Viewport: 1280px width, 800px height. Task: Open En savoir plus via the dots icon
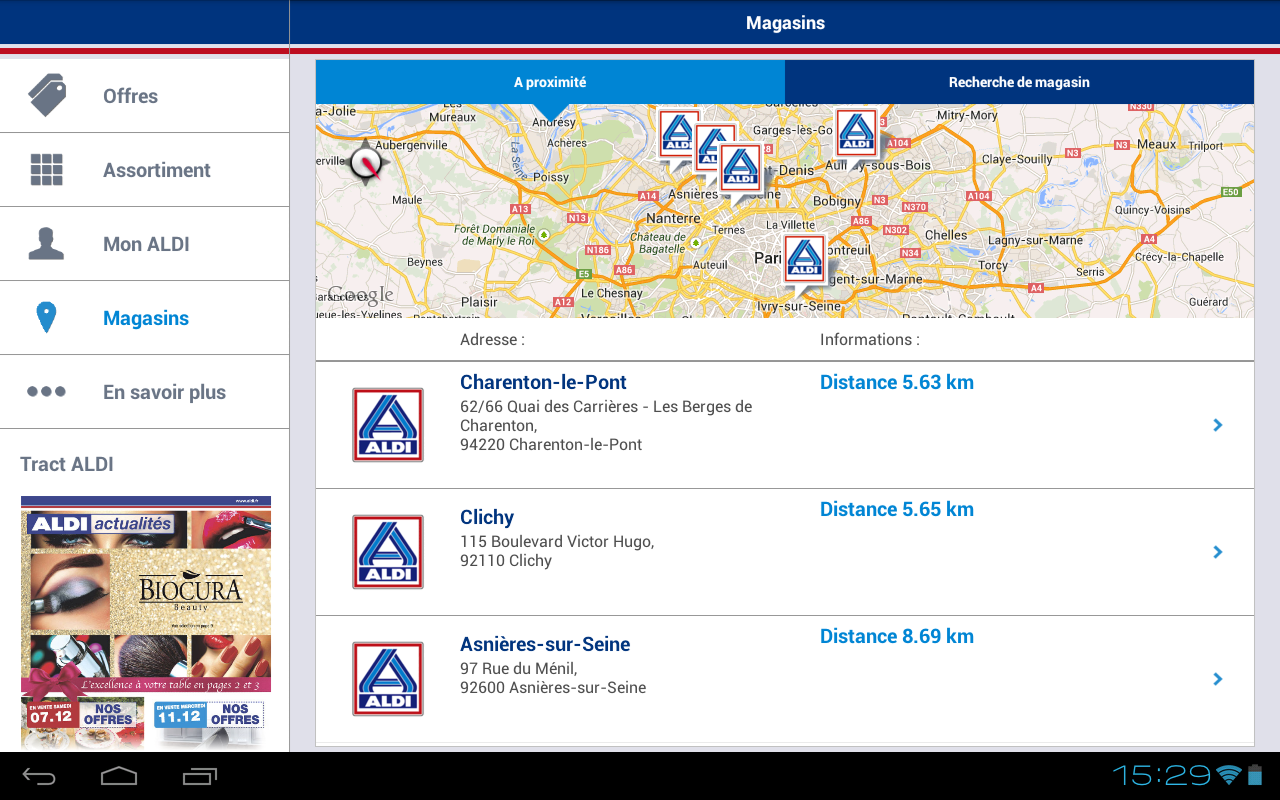[46, 391]
